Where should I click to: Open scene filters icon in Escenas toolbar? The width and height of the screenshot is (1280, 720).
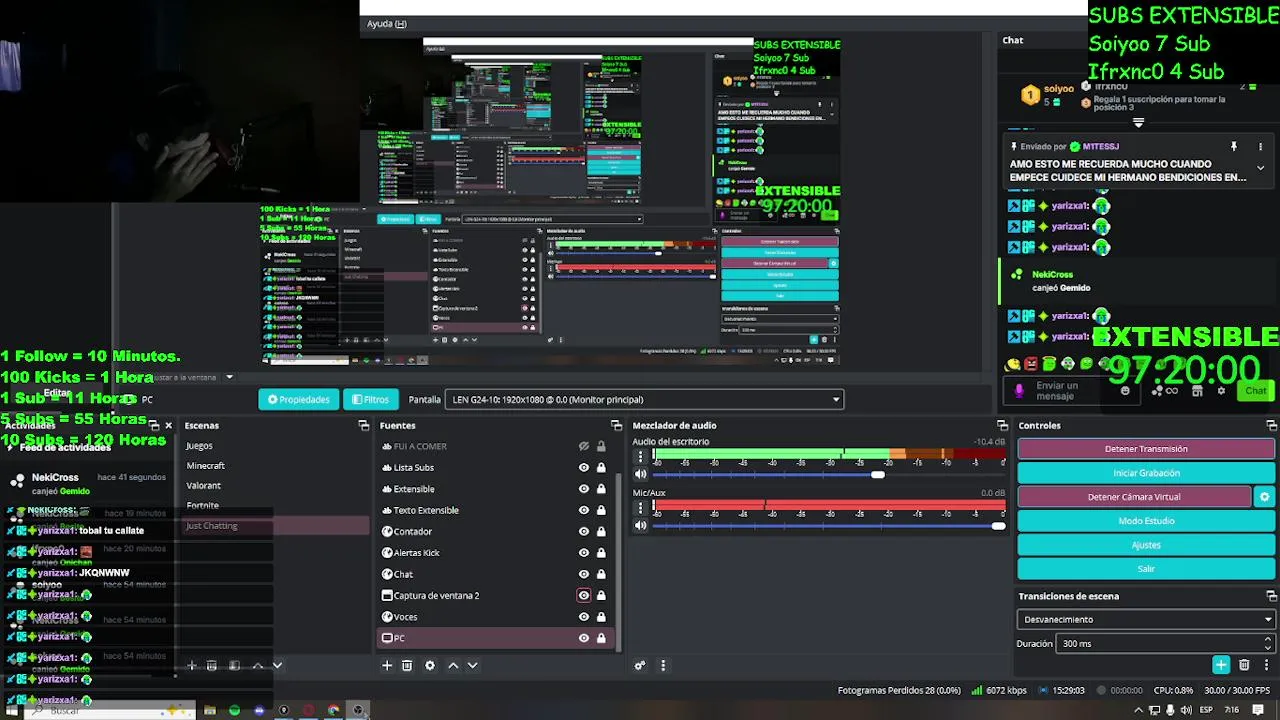(x=235, y=665)
